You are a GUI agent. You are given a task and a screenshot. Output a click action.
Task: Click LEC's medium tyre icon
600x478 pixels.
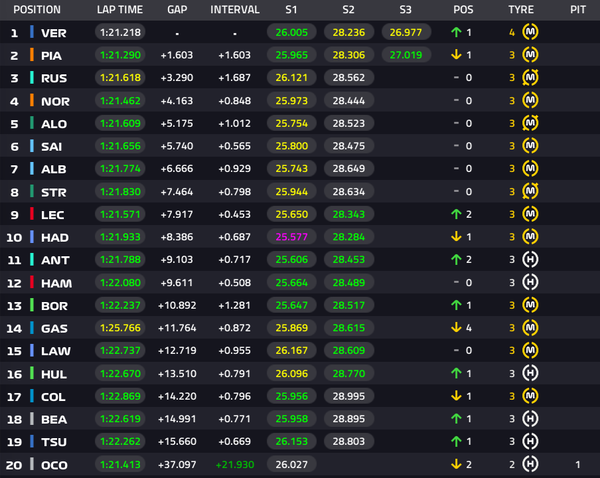530,214
